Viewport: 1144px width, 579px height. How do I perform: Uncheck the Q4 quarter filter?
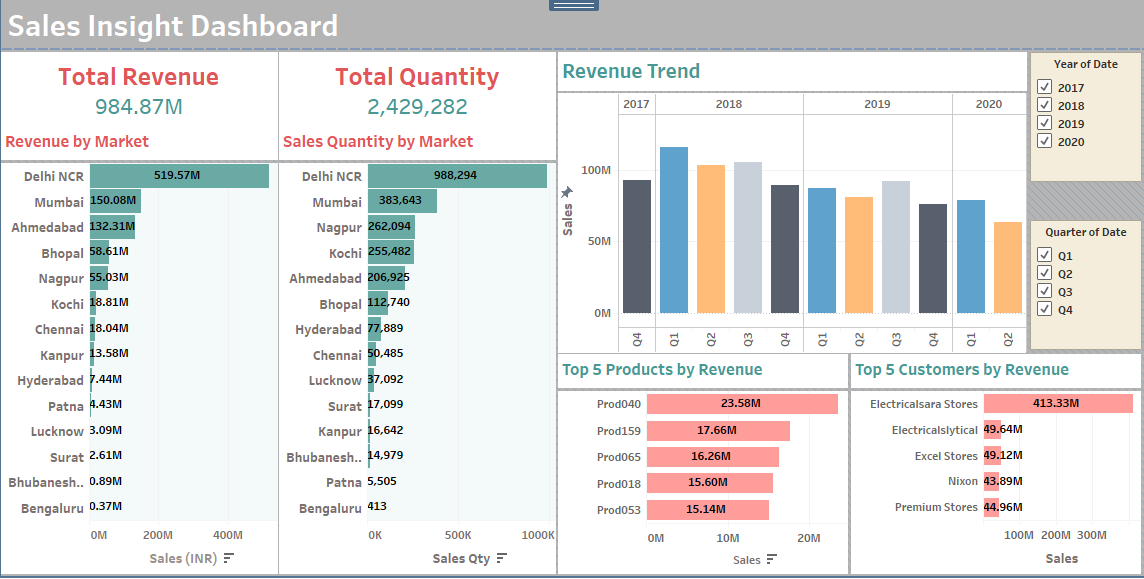click(x=1044, y=309)
